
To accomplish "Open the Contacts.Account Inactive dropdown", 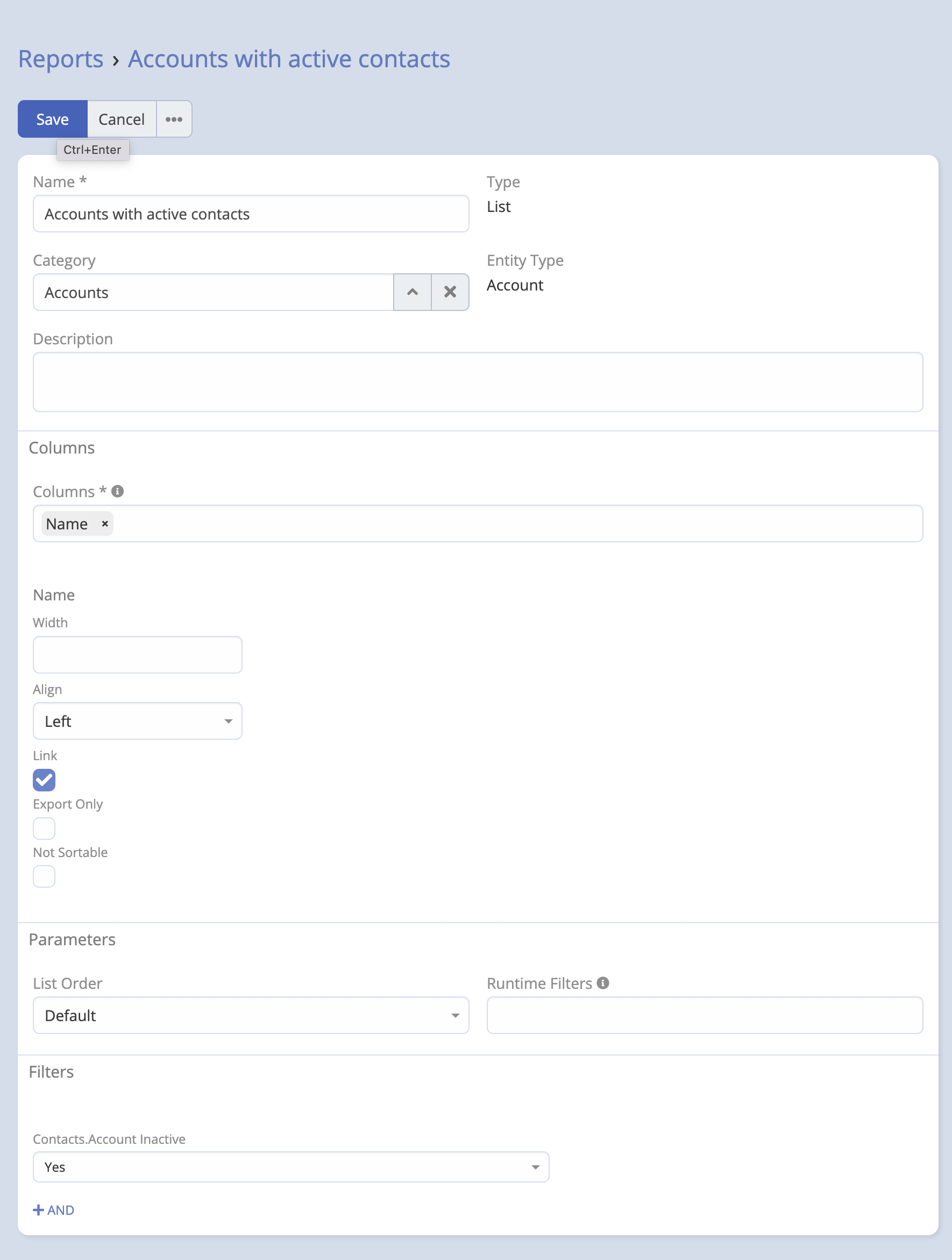I will point(290,1167).
